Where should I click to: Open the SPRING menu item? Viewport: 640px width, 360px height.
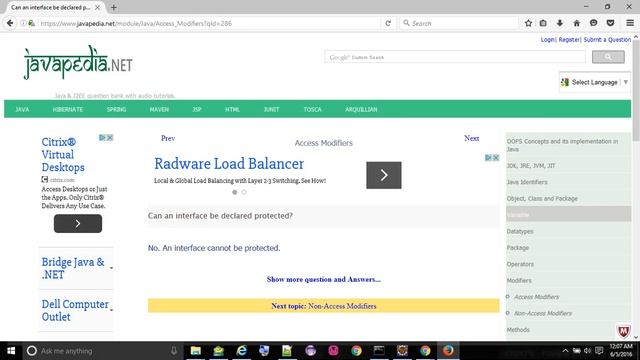click(116, 109)
